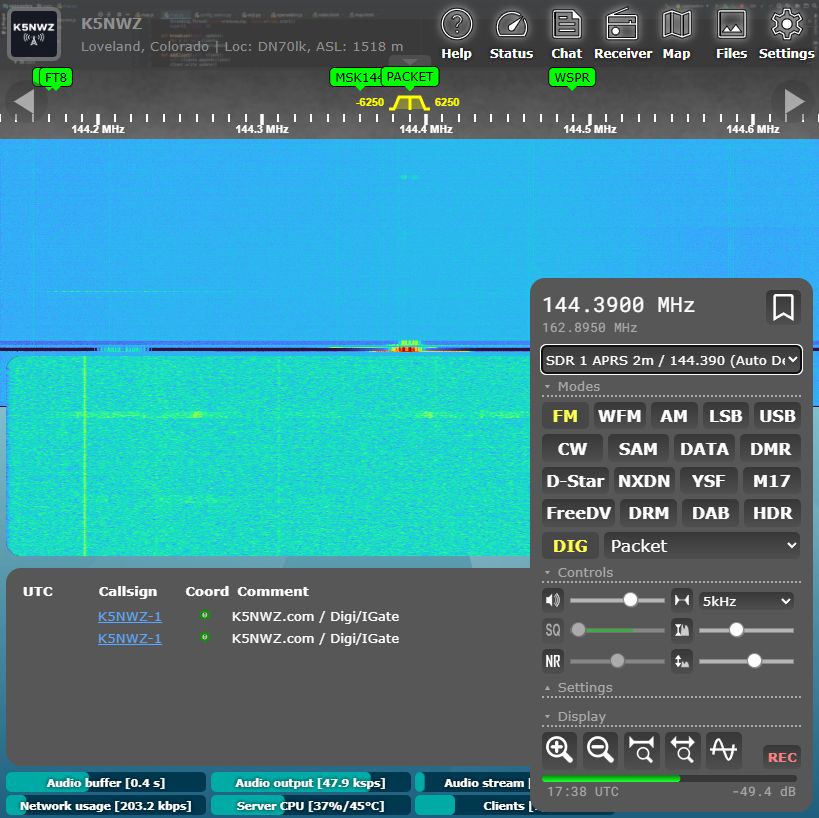
Task: Select LSB mode
Action: click(x=726, y=416)
